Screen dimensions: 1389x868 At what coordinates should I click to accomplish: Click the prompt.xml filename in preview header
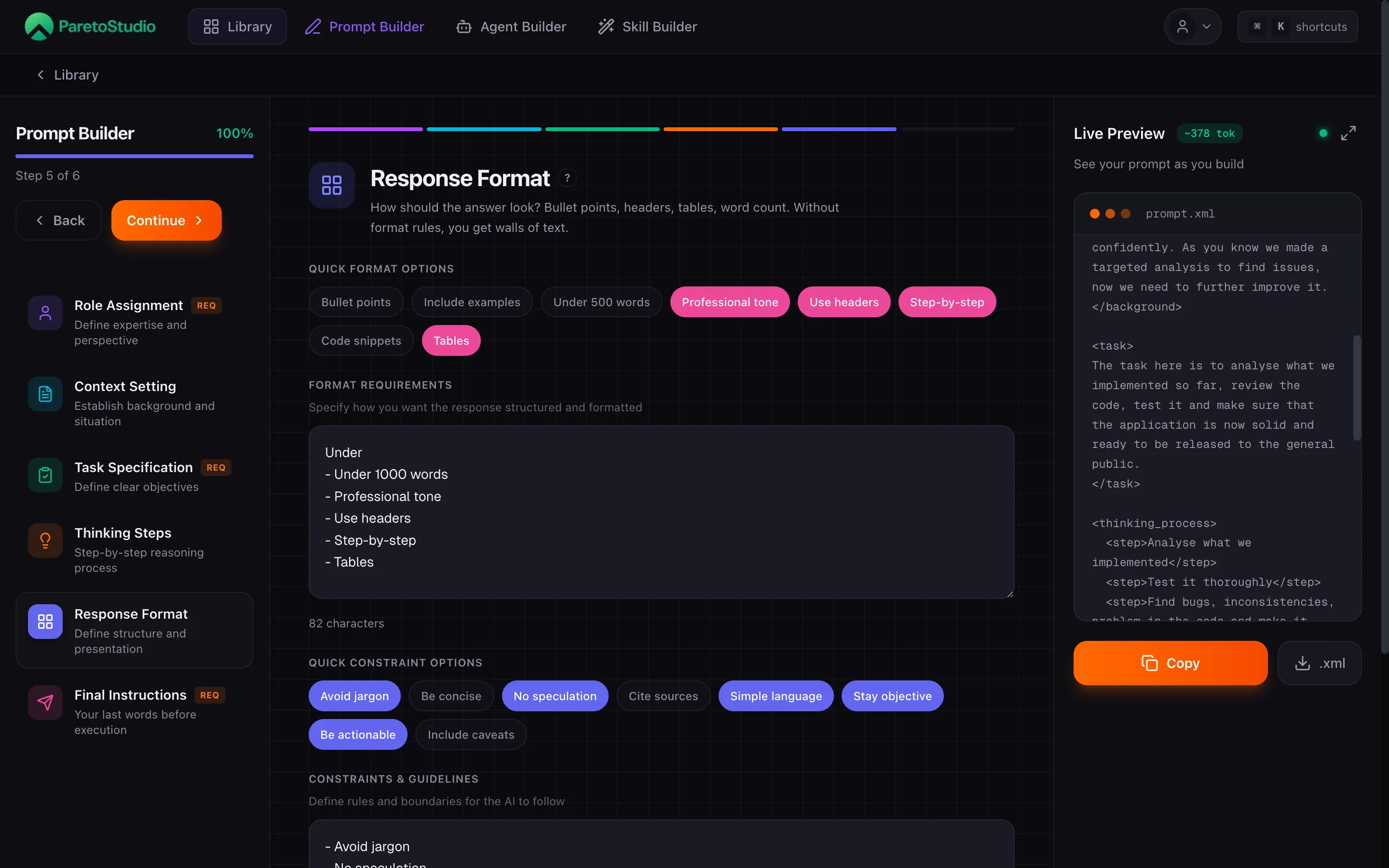(x=1180, y=214)
